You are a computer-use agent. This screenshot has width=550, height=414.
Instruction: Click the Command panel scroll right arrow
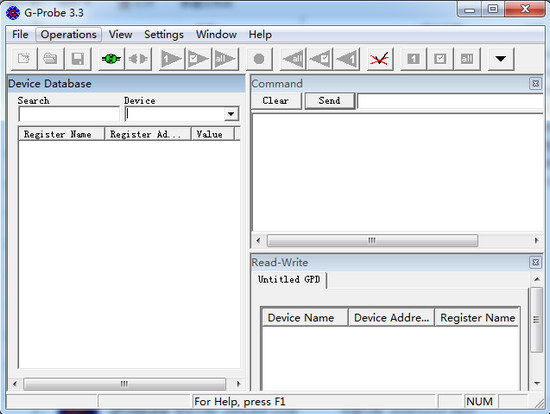click(536, 241)
